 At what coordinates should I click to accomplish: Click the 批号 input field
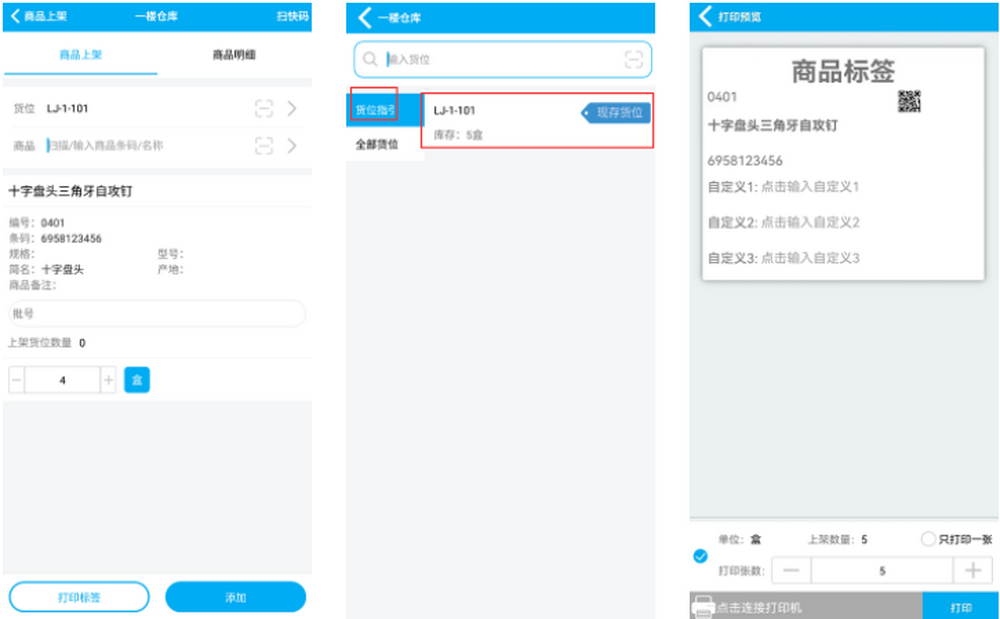(157, 314)
